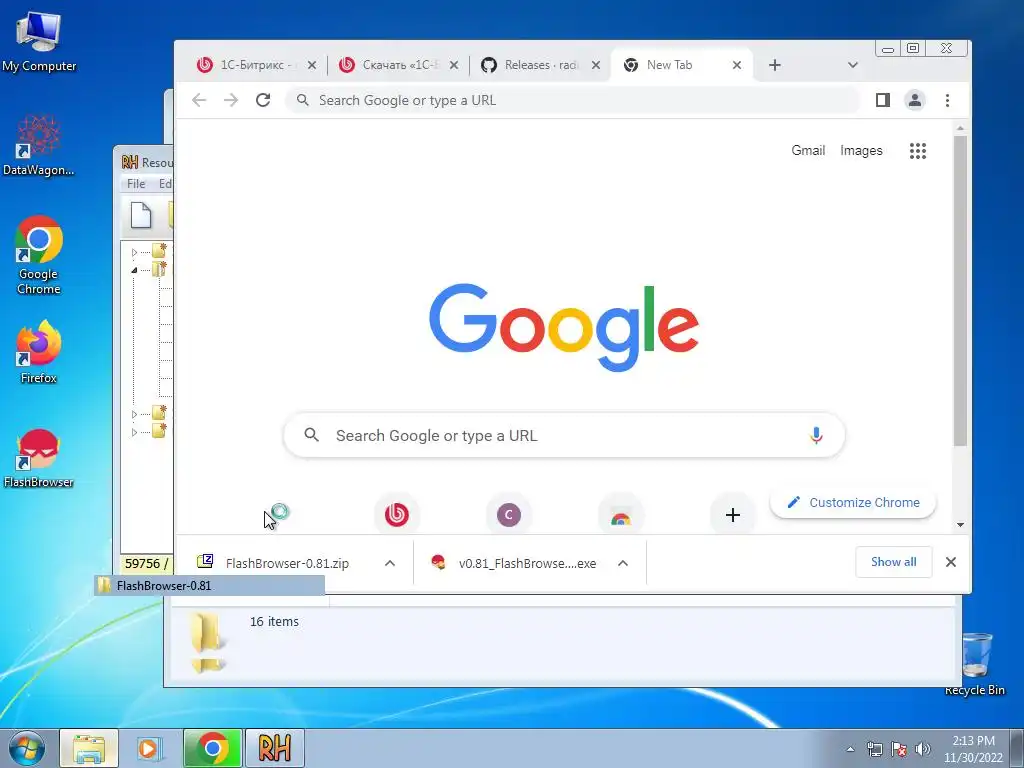The width and height of the screenshot is (1024, 768).
Task: Launch DataWagon desktop shortcut
Action: (39, 145)
